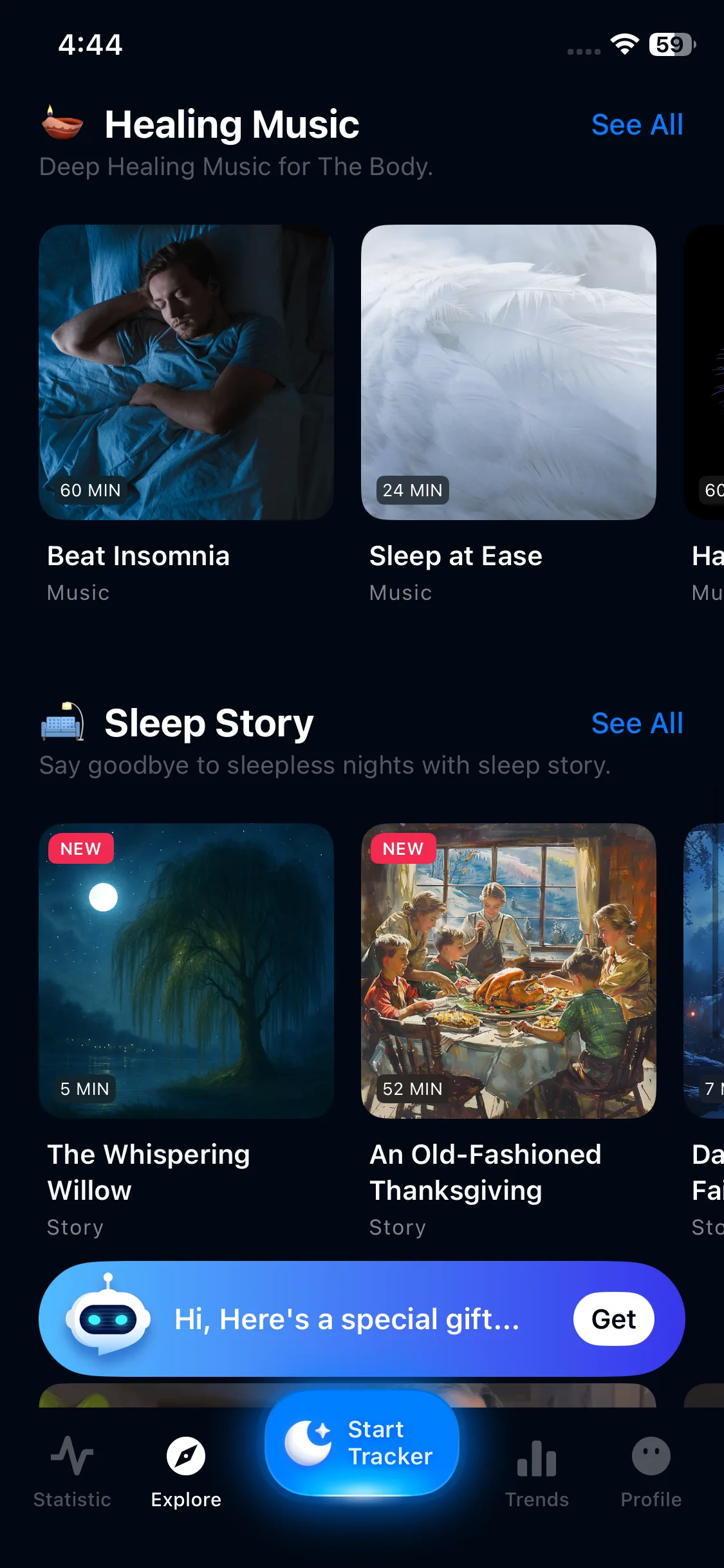Tap the moon icon in Start Tracker
Image resolution: width=724 pixels, height=1568 pixels.
pyautogui.click(x=308, y=1442)
